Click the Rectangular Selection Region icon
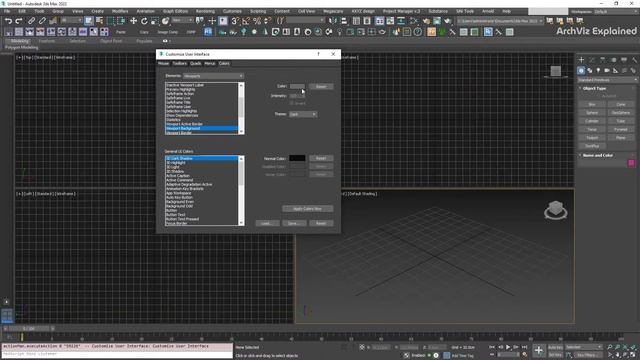The height and width of the screenshot is (360, 640). click(110, 20)
